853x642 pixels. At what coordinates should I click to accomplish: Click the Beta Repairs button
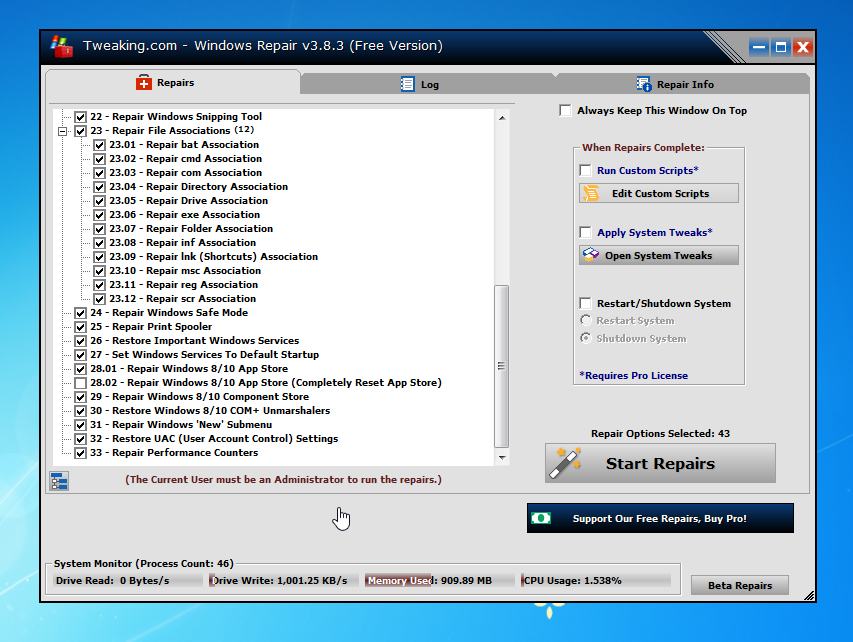click(739, 585)
